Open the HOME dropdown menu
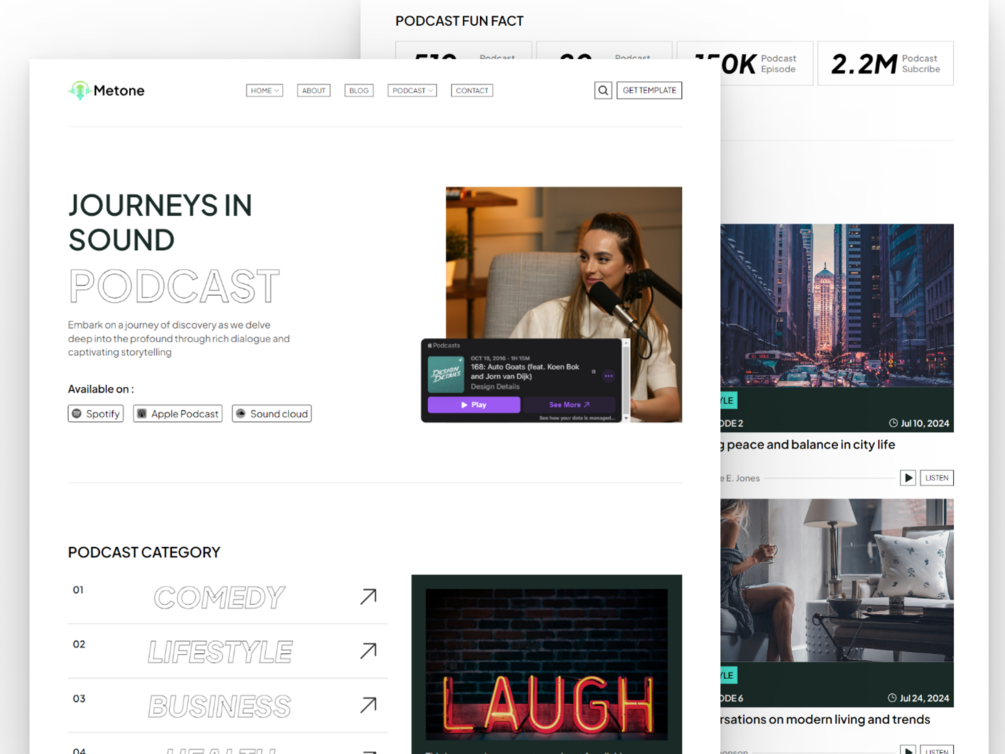 264,90
